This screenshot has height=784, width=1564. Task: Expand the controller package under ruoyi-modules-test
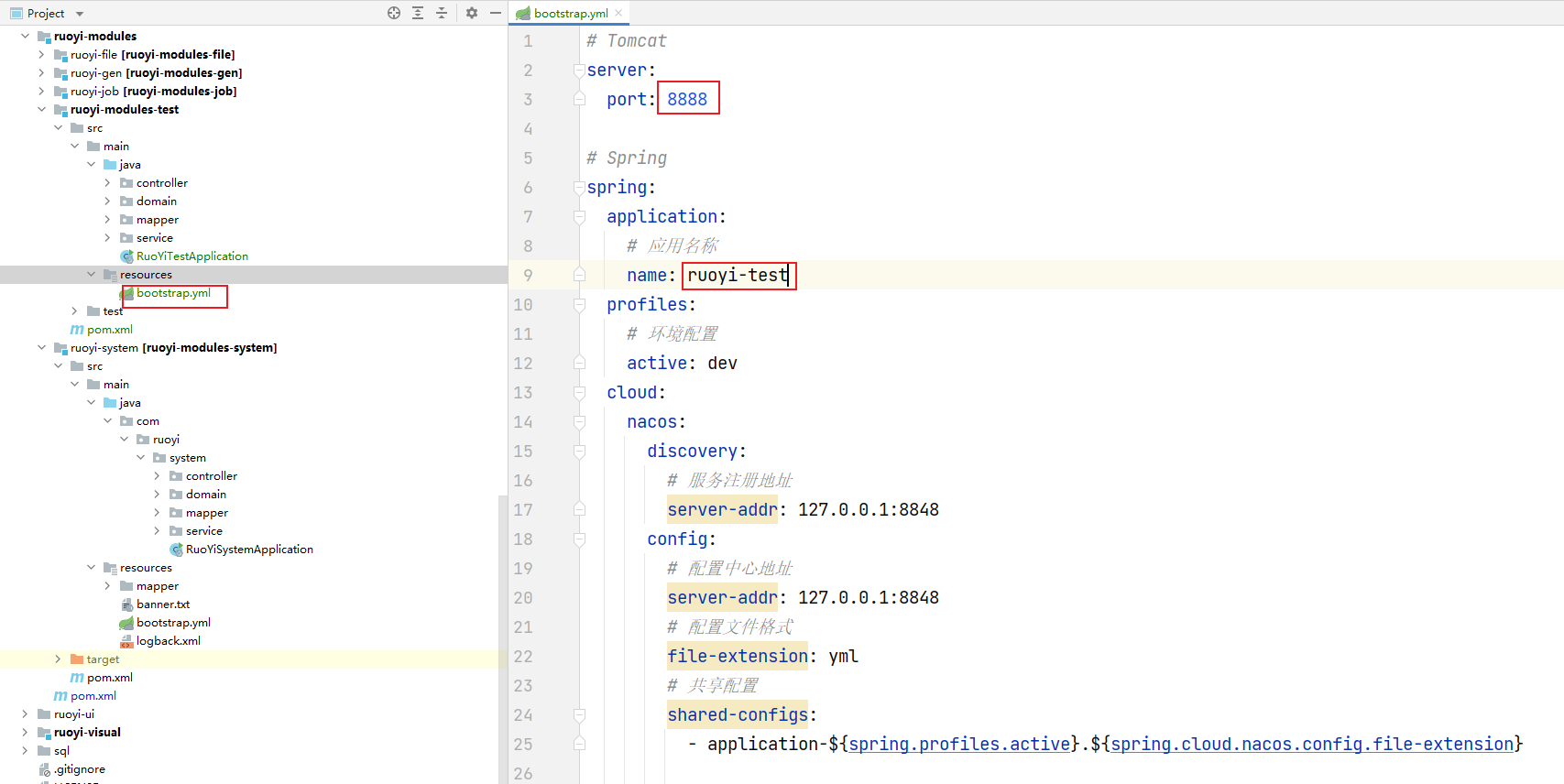[107, 182]
